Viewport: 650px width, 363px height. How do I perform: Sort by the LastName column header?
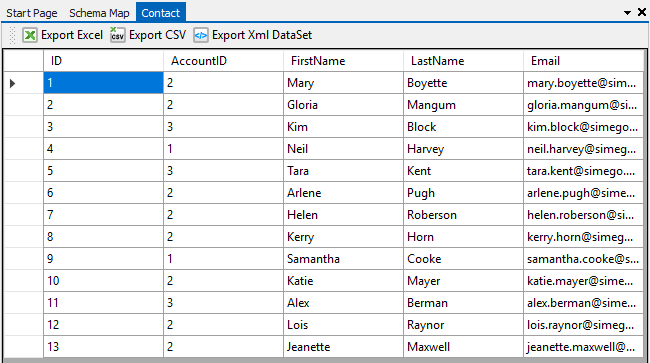(x=463, y=61)
